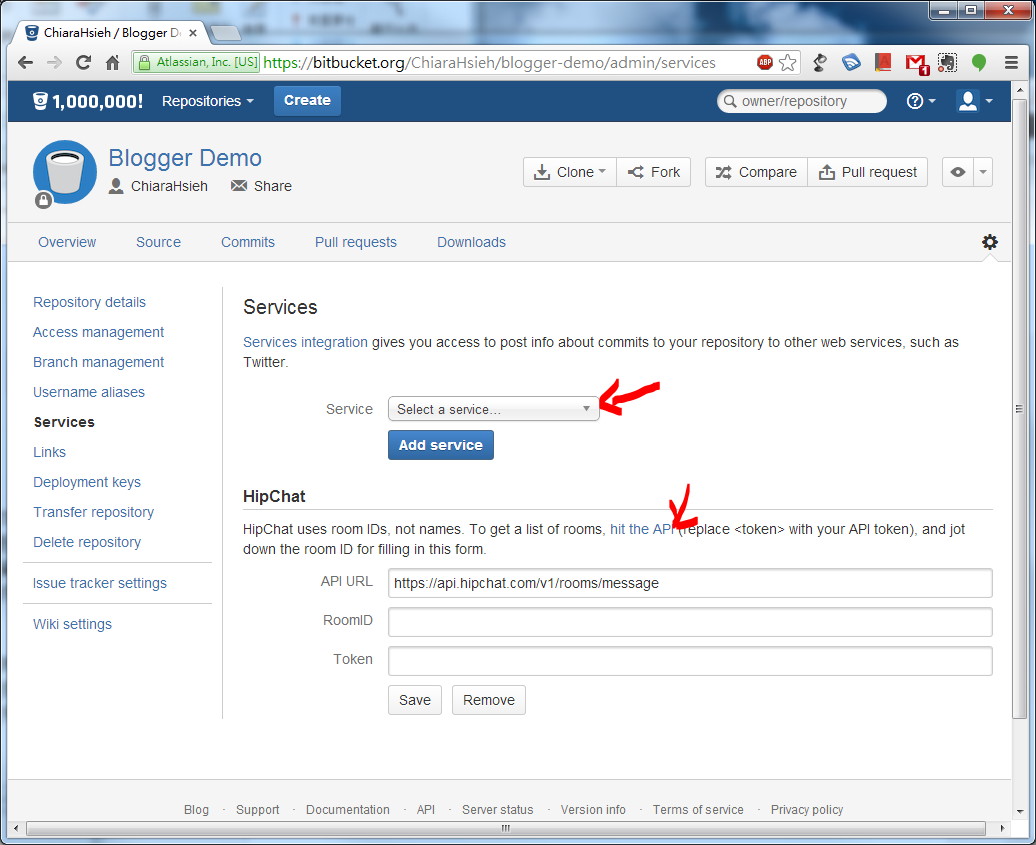The height and width of the screenshot is (845, 1036).
Task: Click the browser back arrow
Action: click(x=25, y=63)
